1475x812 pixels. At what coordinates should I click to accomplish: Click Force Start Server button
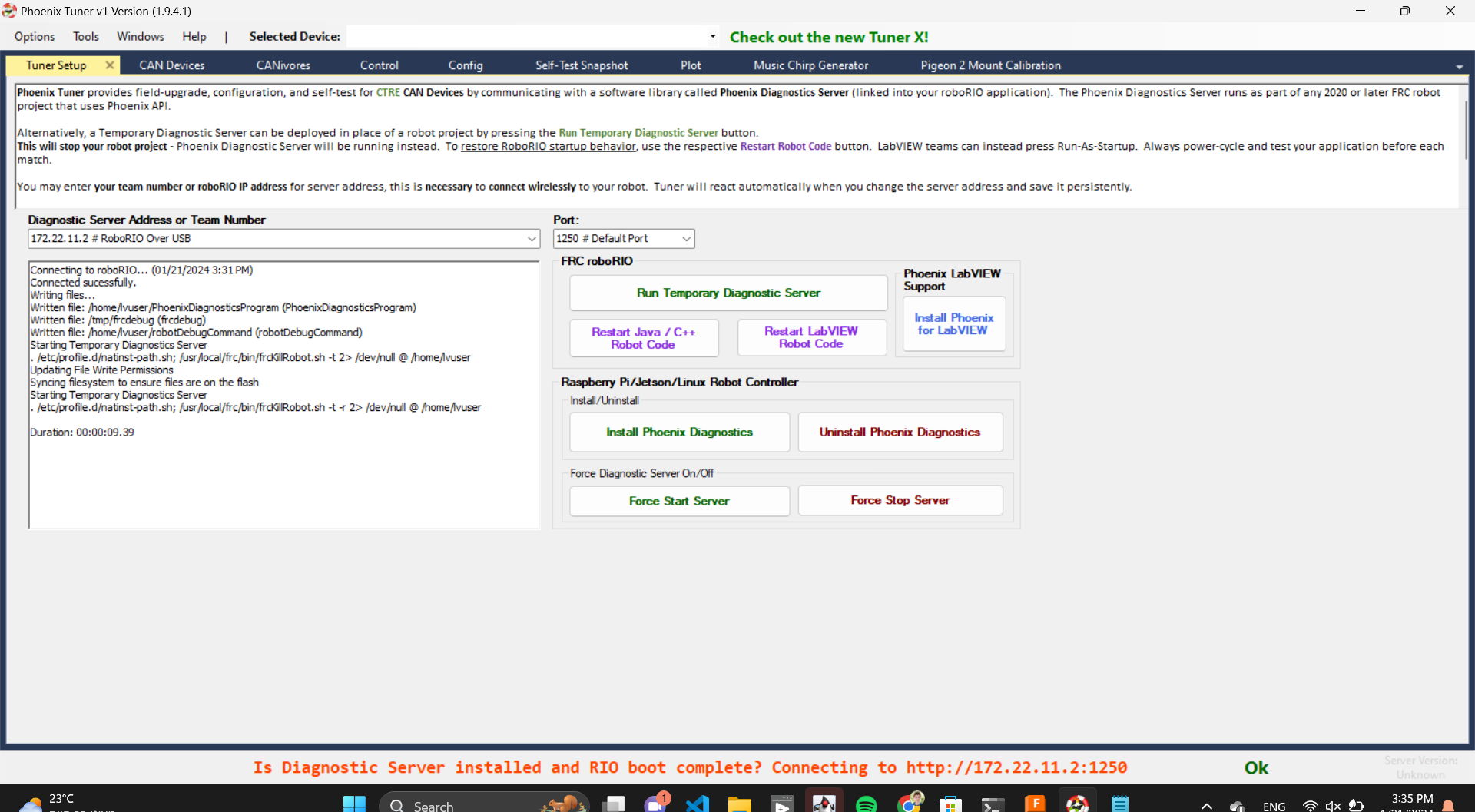[679, 501]
